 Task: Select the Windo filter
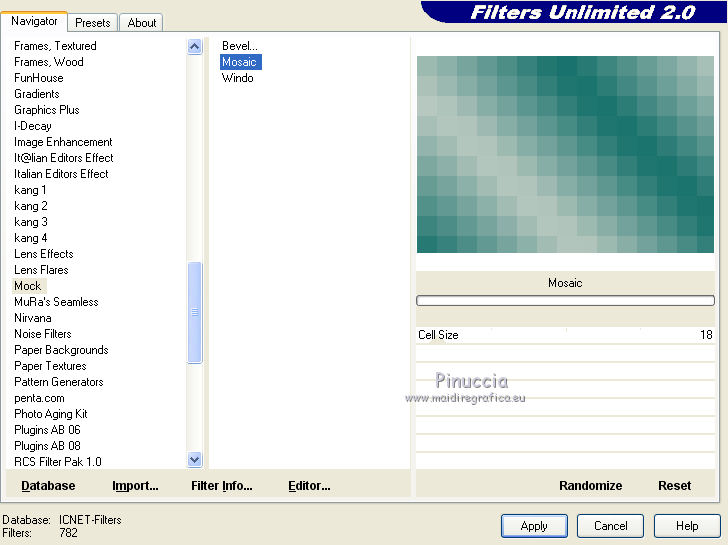coord(238,78)
